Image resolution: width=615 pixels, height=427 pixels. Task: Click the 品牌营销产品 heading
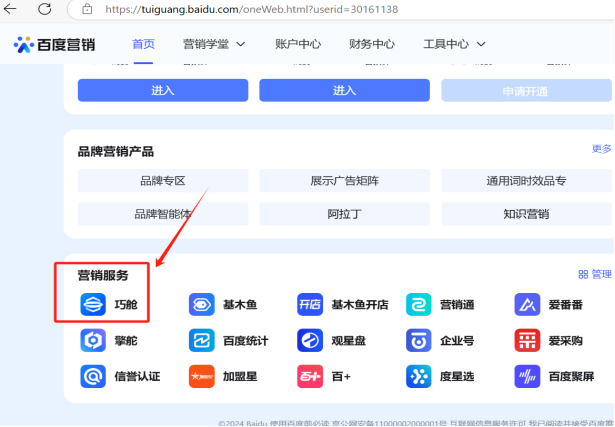[x=116, y=152]
